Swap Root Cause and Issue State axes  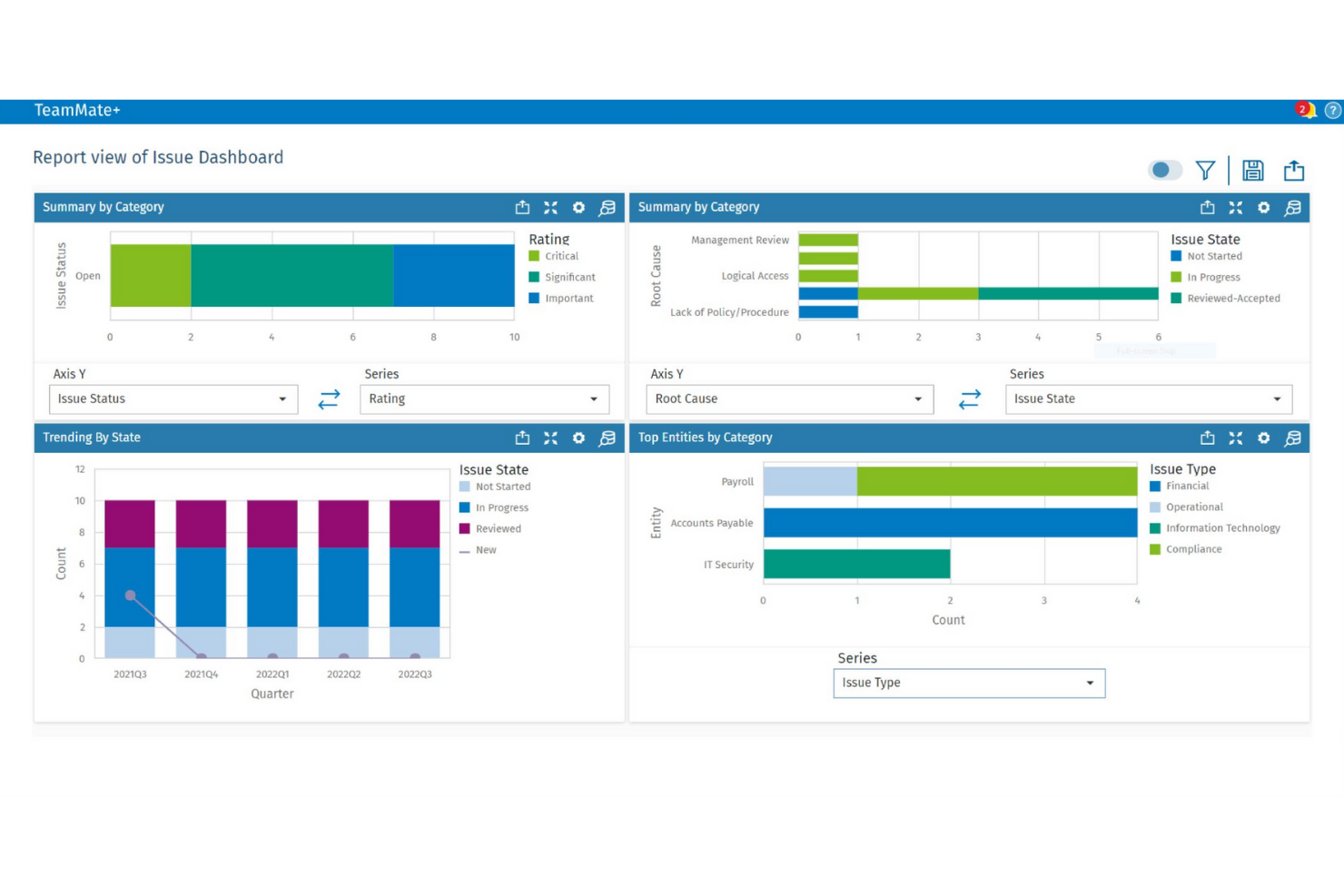pos(970,399)
